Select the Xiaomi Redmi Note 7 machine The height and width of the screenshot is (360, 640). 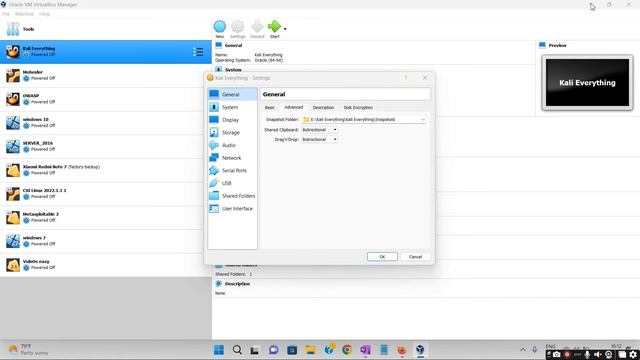point(106,170)
